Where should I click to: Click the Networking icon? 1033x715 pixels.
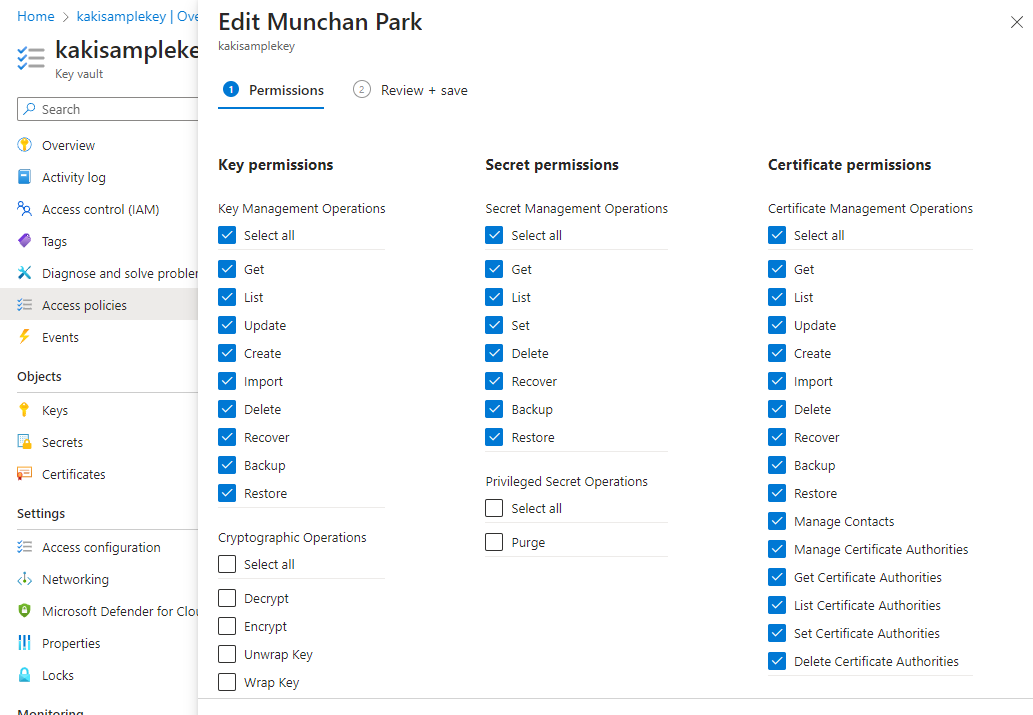(24, 579)
